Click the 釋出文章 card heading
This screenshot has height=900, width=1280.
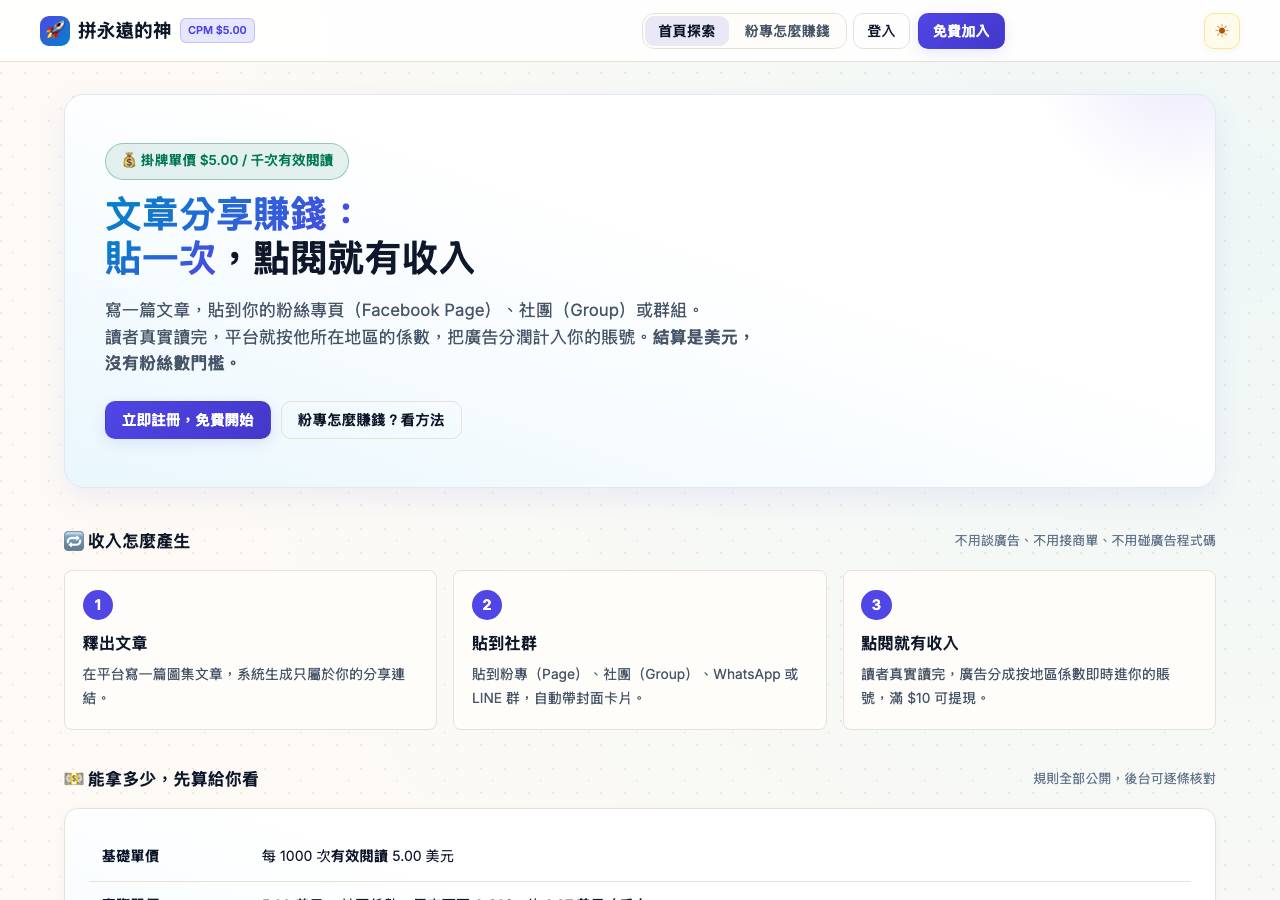pos(115,643)
